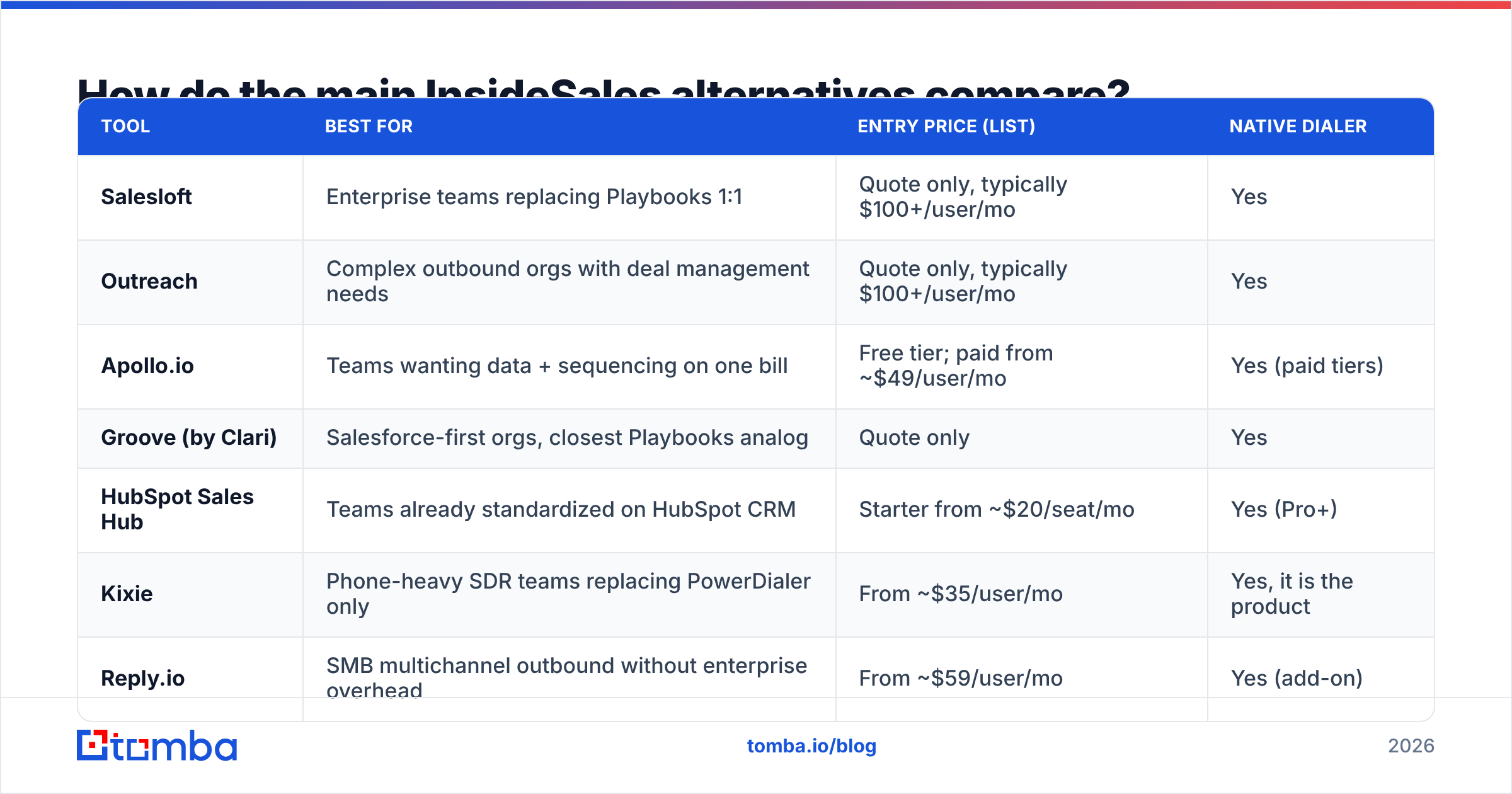This screenshot has width=1512, height=794.
Task: Select the Apollo.io tool name
Action: [x=147, y=365]
